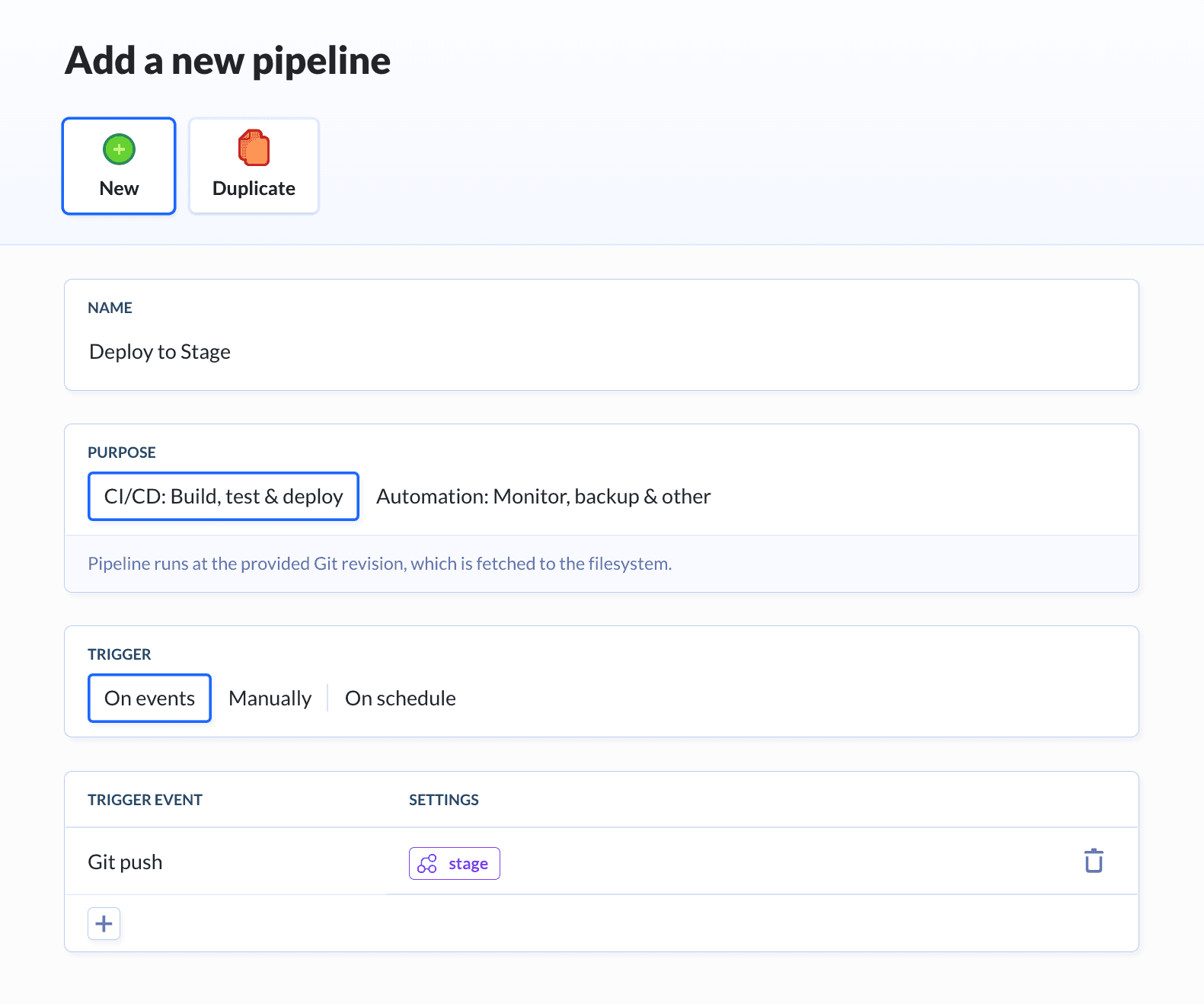1204x1004 pixels.
Task: Open the stage branch settings text
Action: 468,864
